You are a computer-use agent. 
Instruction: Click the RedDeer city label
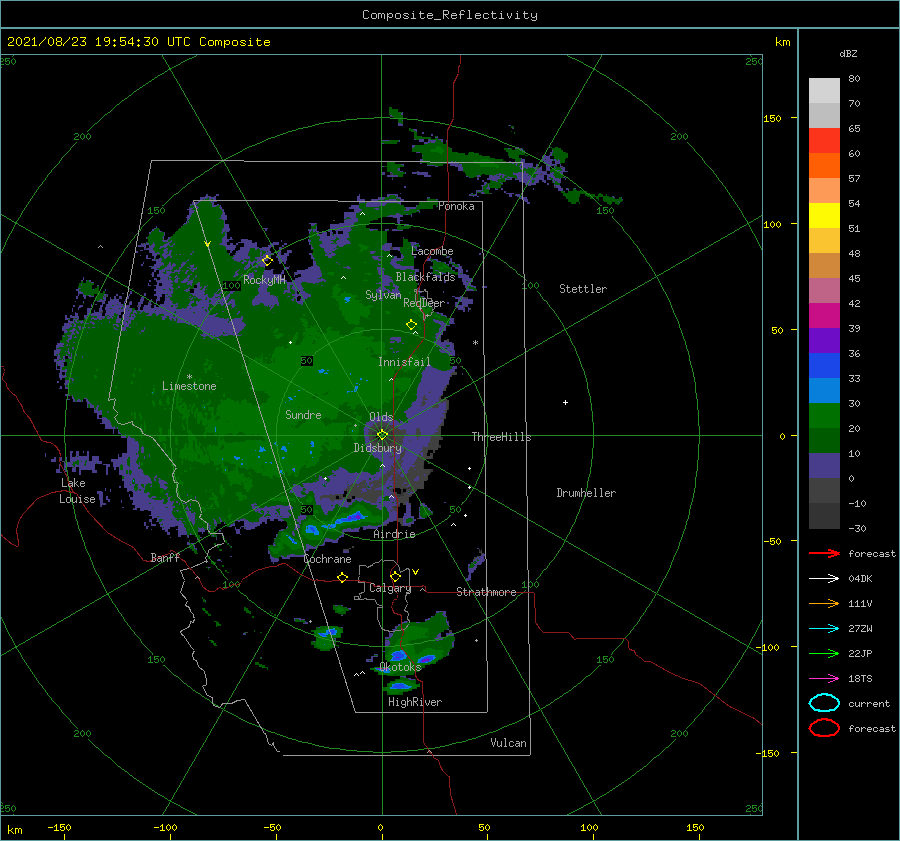click(424, 303)
